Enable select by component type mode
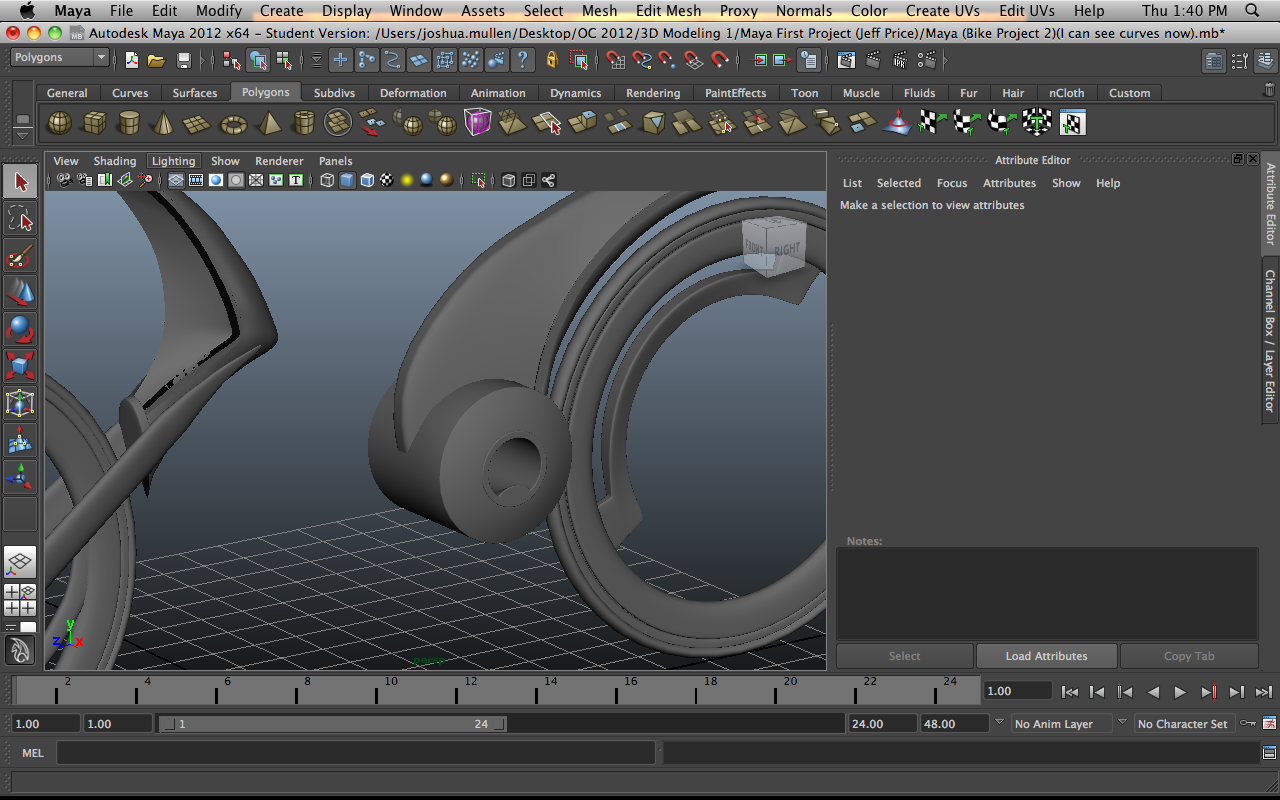Image resolution: width=1280 pixels, height=800 pixels. pos(284,60)
